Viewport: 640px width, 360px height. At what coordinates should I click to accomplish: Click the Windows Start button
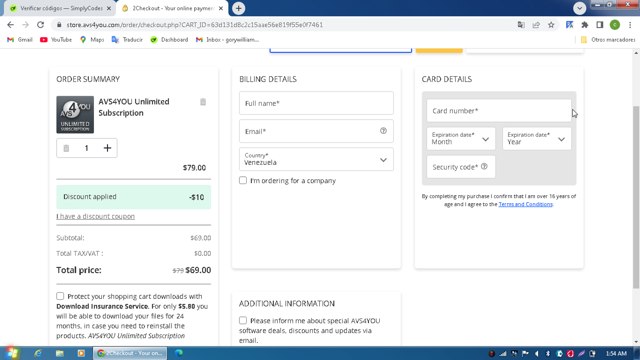tap(11, 353)
